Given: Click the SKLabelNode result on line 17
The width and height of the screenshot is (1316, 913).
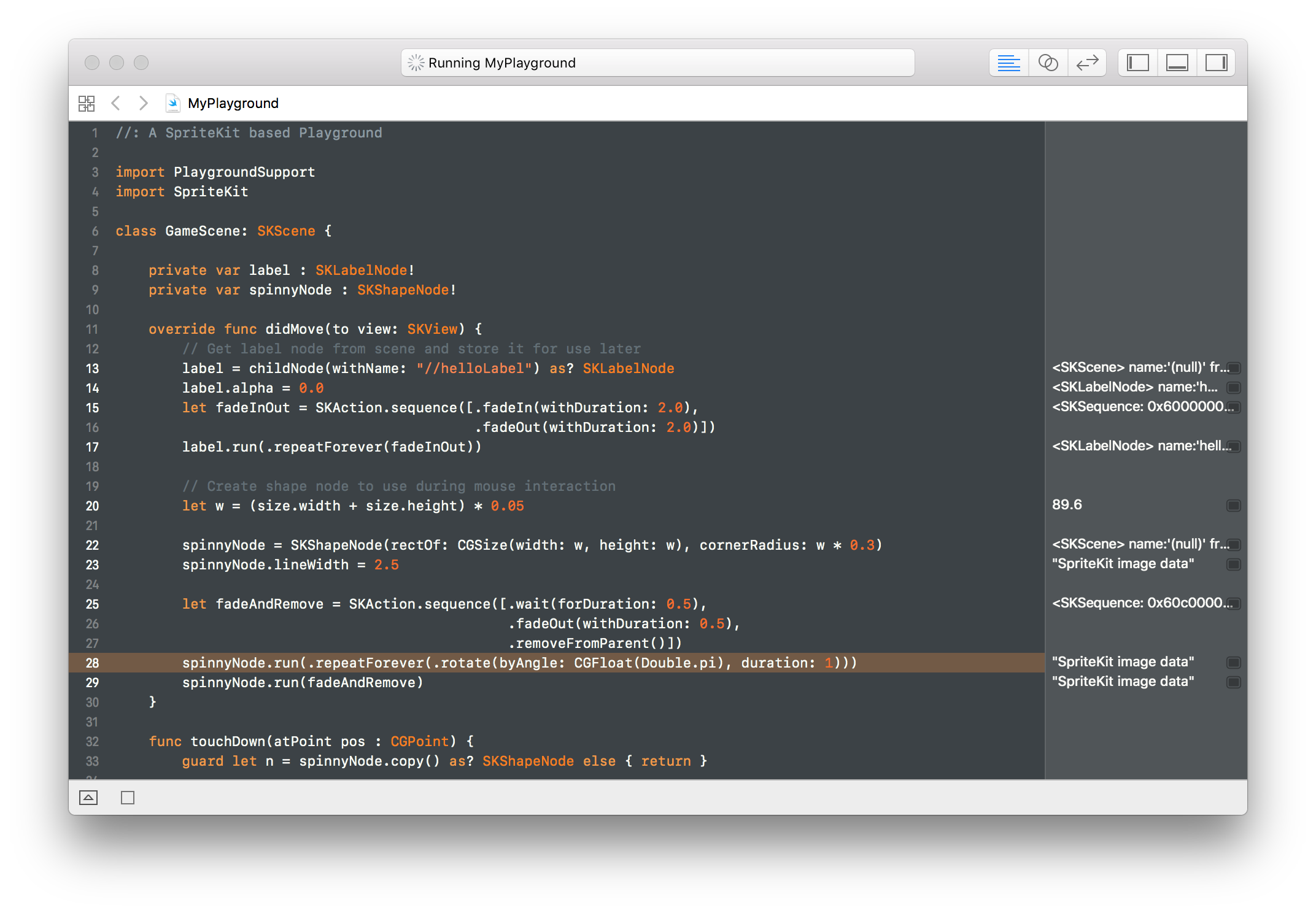Looking at the screenshot, I should pyautogui.click(x=1140, y=446).
